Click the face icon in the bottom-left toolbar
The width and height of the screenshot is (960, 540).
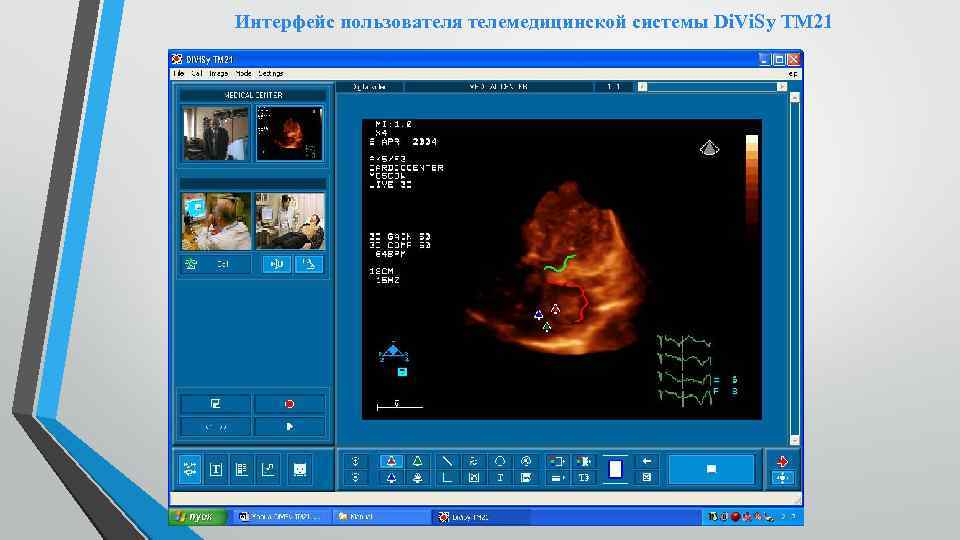tap(299, 470)
